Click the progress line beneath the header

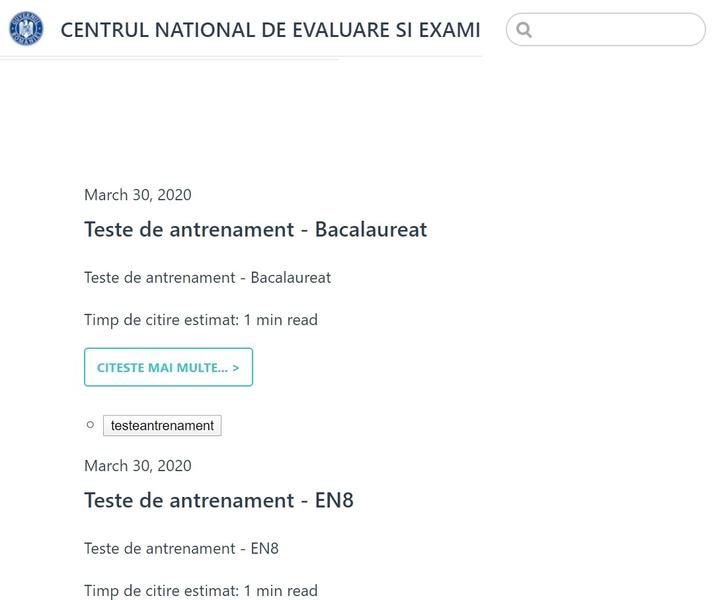[168, 59]
